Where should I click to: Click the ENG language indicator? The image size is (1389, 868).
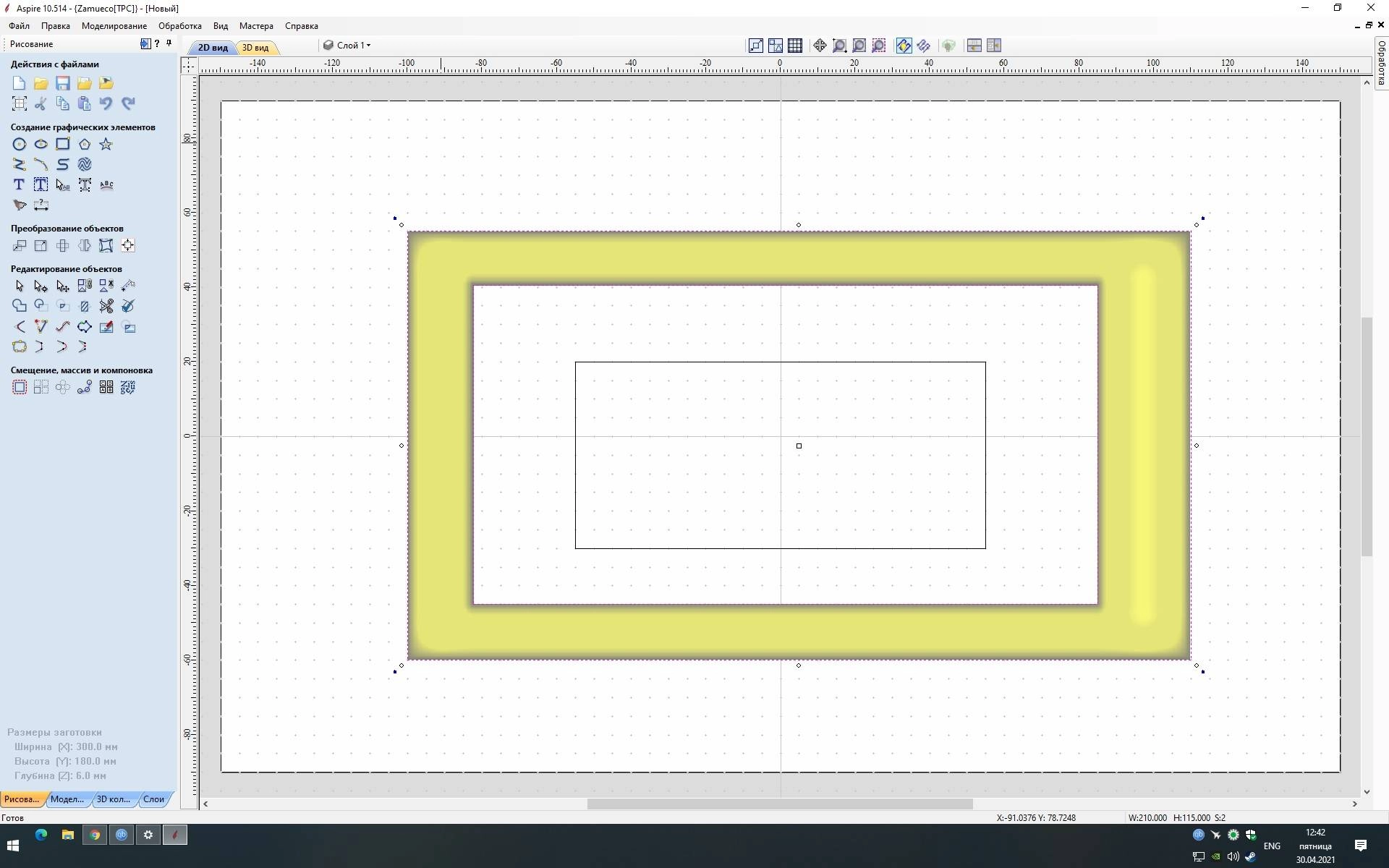pyautogui.click(x=1272, y=846)
